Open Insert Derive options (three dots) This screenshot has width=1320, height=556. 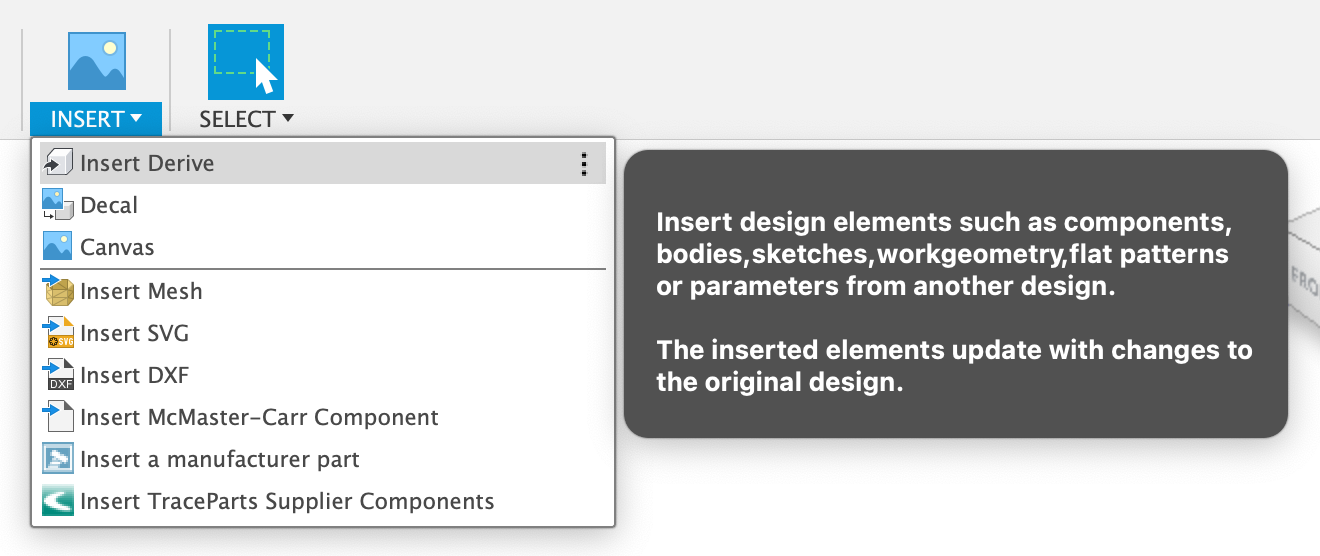point(584,164)
